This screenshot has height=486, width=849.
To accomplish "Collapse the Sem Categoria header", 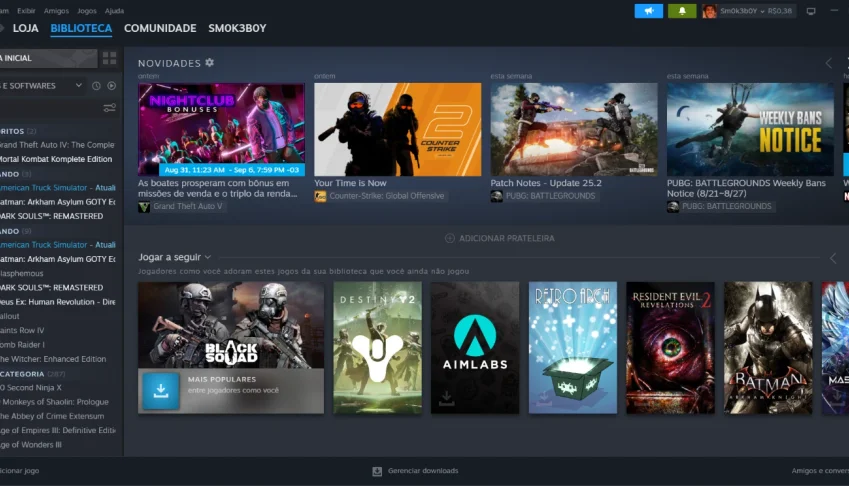I will point(32,373).
